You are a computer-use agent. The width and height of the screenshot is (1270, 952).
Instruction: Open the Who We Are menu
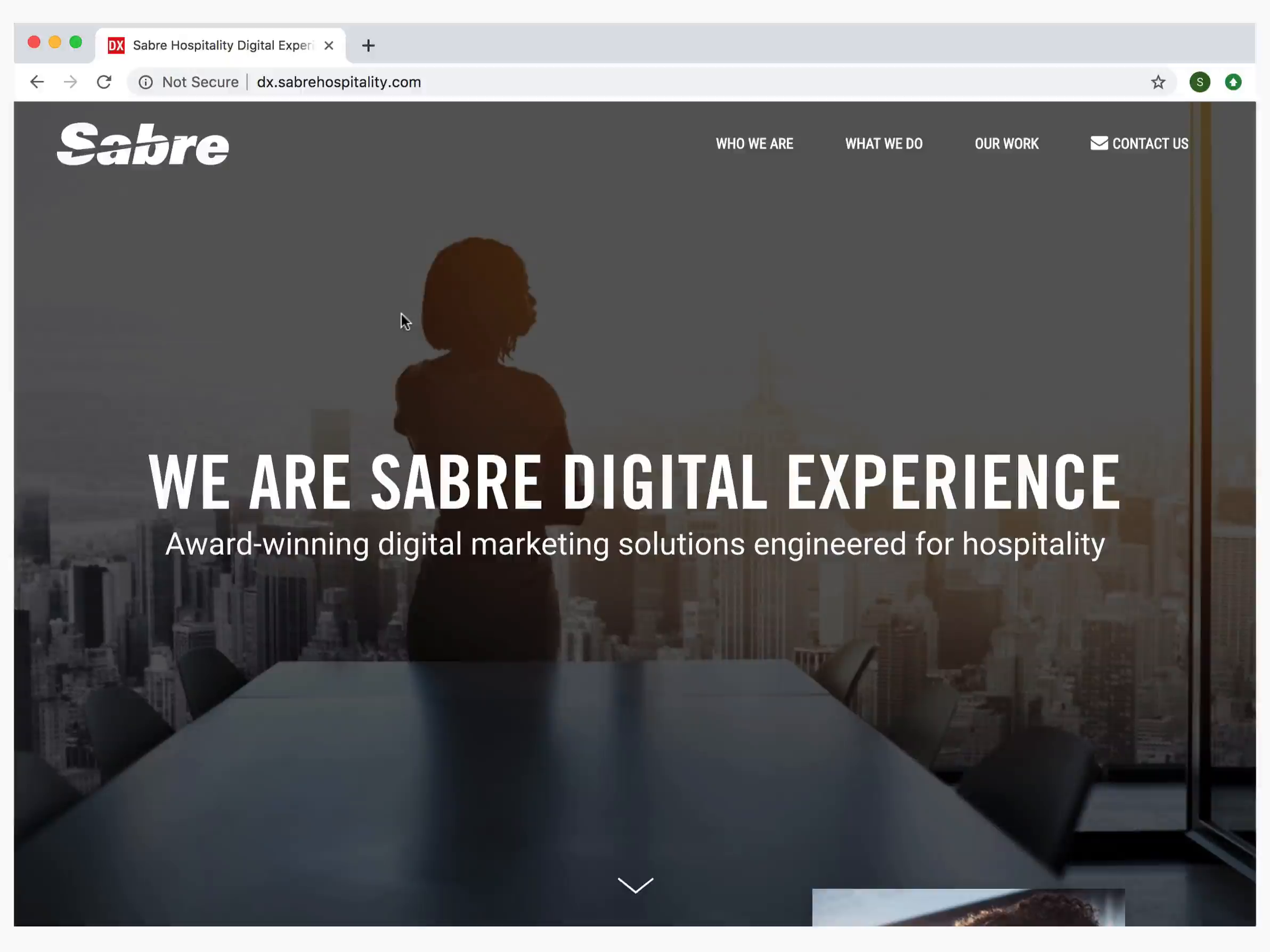click(754, 143)
